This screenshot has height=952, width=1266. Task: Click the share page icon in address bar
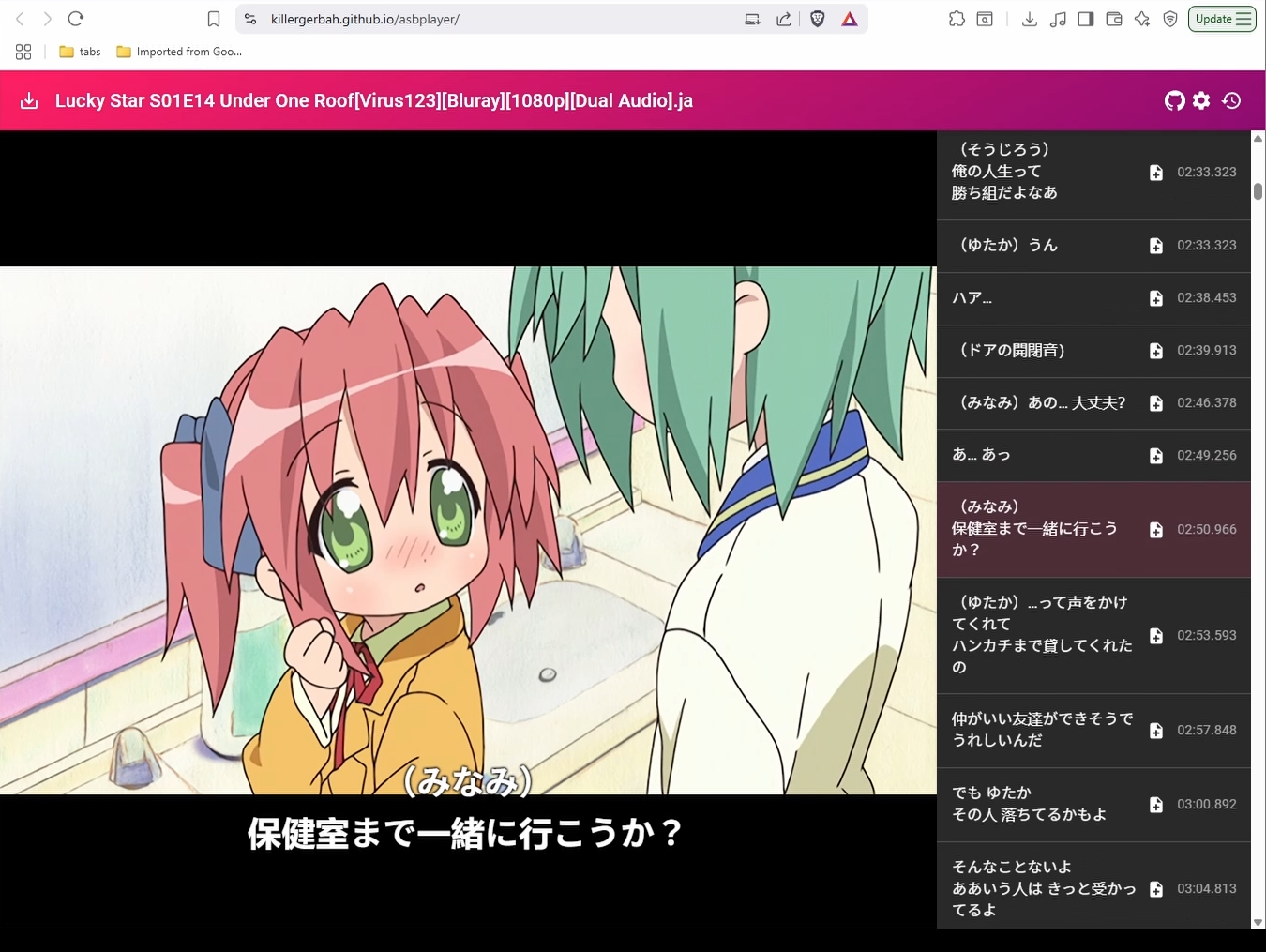click(x=783, y=19)
